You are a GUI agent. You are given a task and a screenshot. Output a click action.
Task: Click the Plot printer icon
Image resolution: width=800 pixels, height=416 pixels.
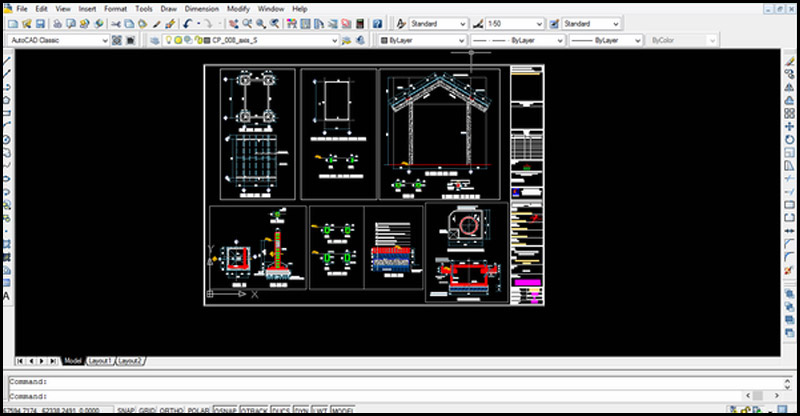tap(57, 24)
